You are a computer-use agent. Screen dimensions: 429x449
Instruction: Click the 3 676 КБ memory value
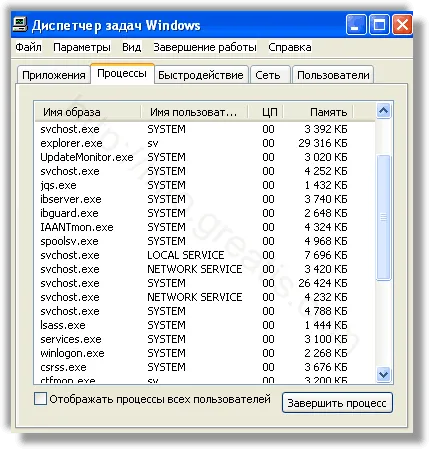point(326,367)
